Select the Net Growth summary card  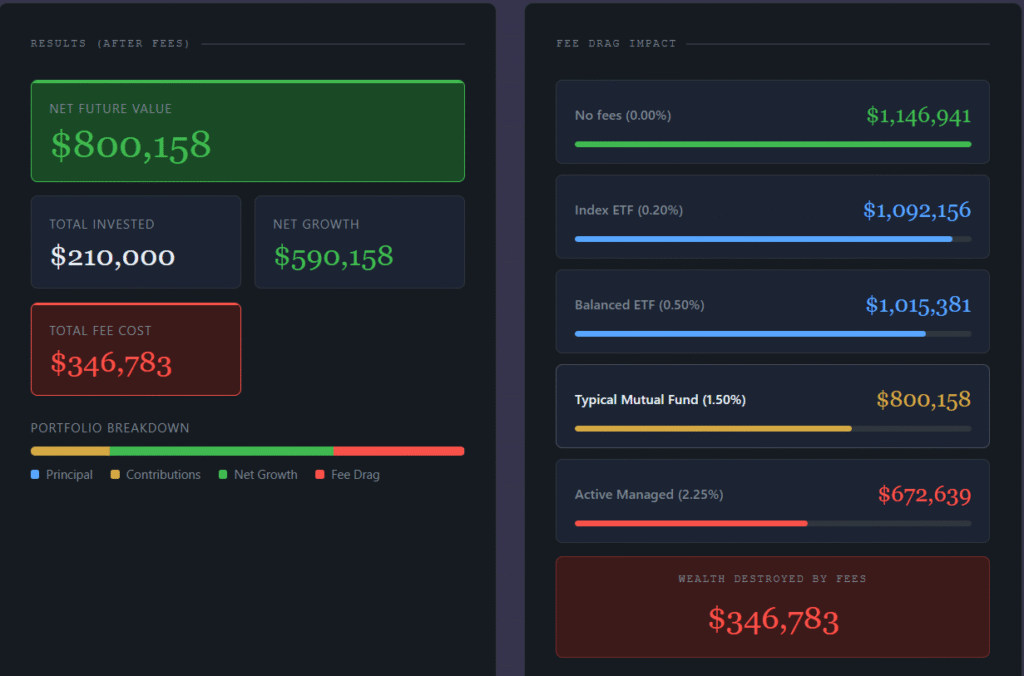[359, 242]
